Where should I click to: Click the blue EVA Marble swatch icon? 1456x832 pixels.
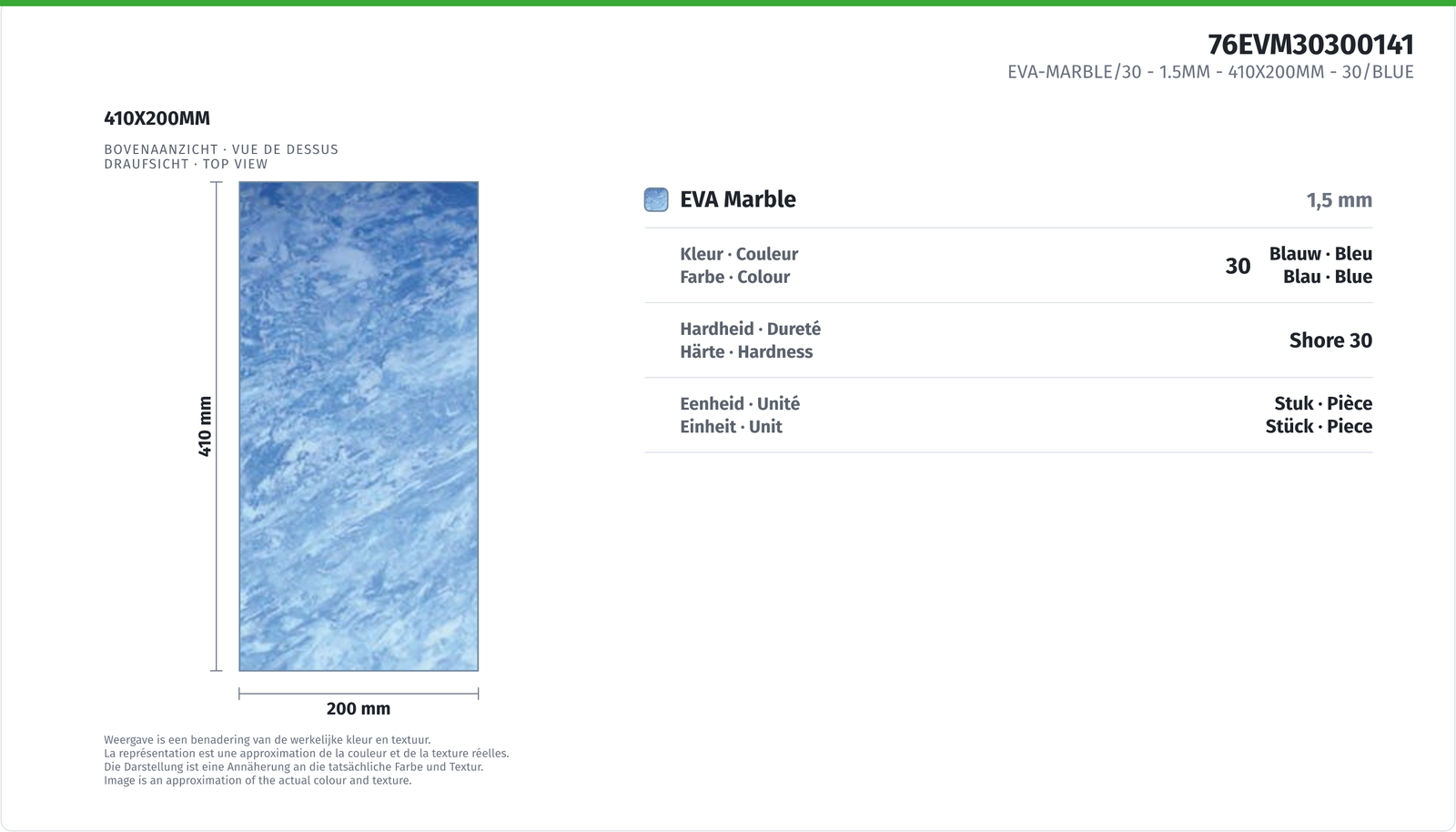pyautogui.click(x=656, y=199)
